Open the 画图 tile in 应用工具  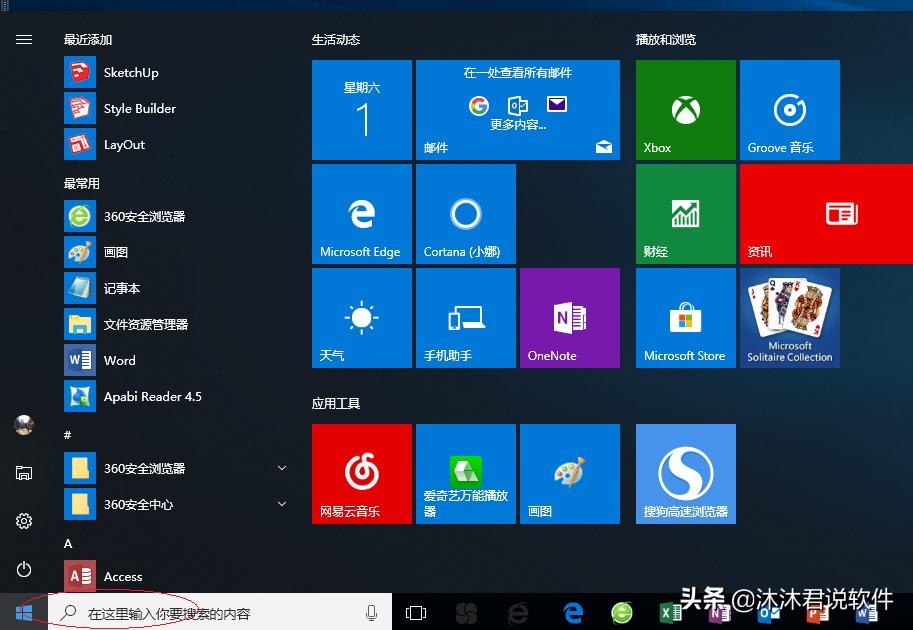[569, 474]
